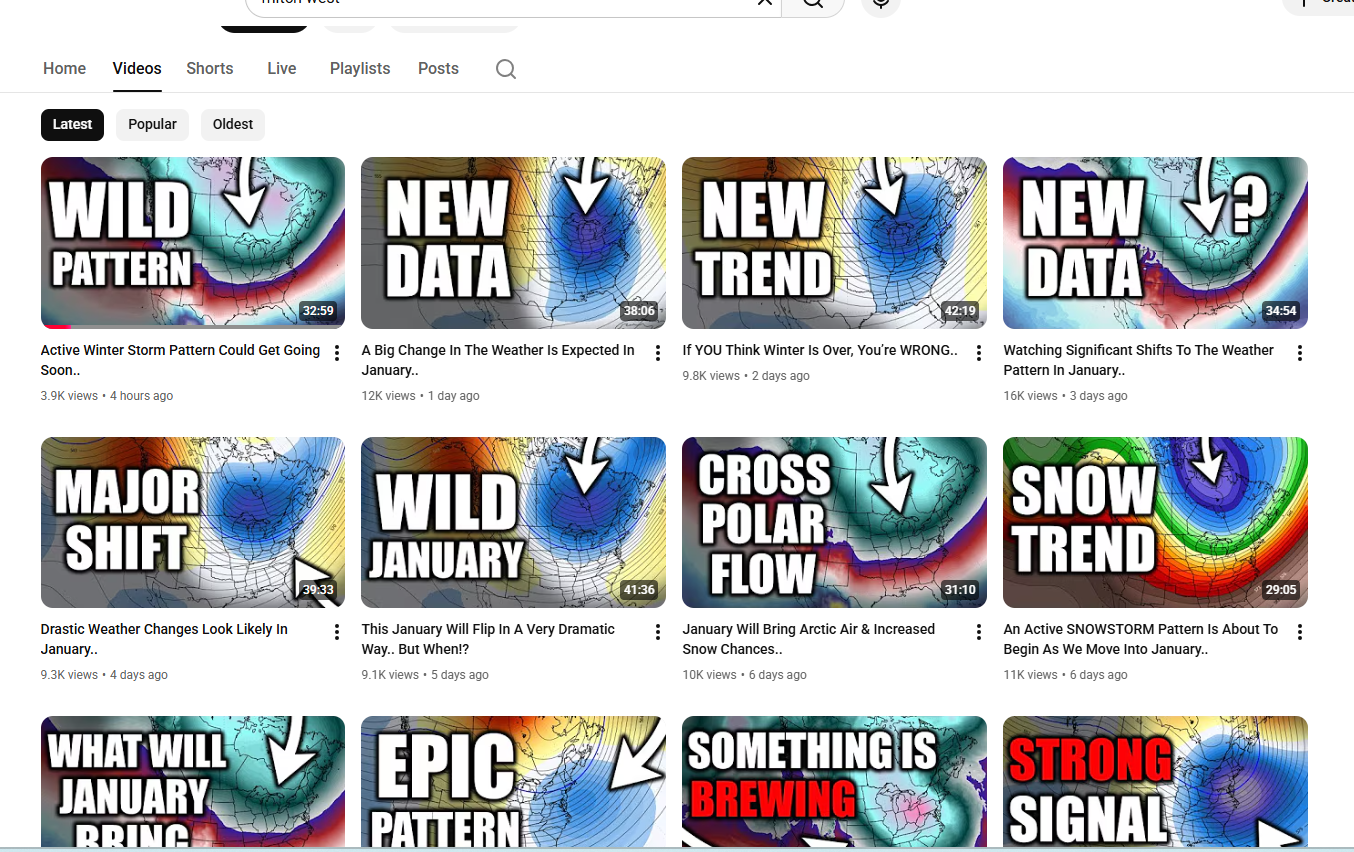Expand action menu for 'This January Will Flip' video
This screenshot has width=1354, height=852.
click(x=658, y=632)
